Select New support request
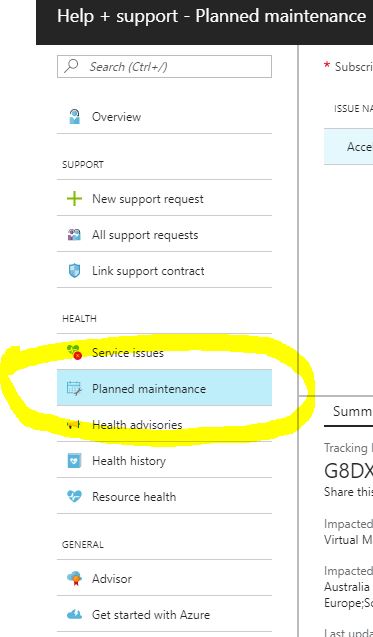This screenshot has width=373, height=637. point(164,199)
